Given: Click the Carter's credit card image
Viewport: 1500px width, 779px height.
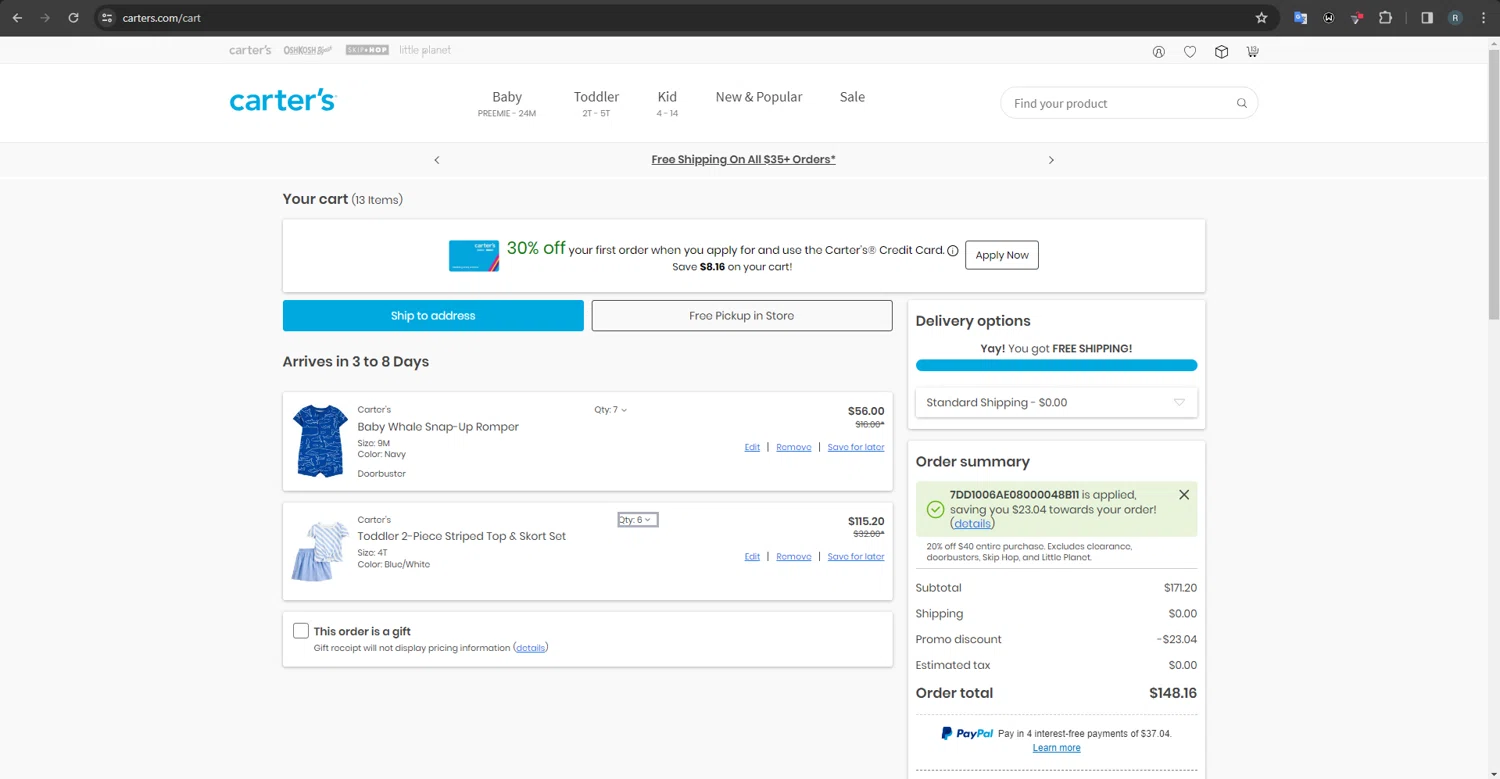Looking at the screenshot, I should point(474,256).
